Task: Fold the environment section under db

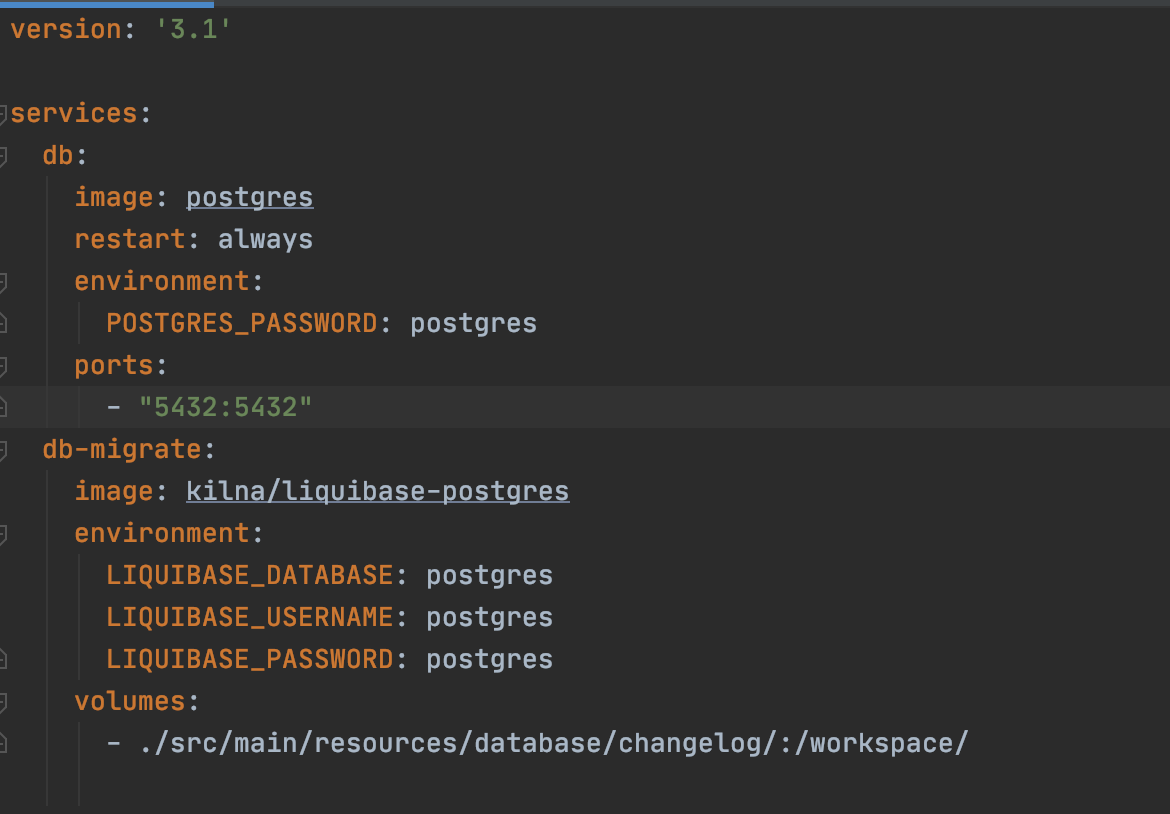Action: [3, 282]
